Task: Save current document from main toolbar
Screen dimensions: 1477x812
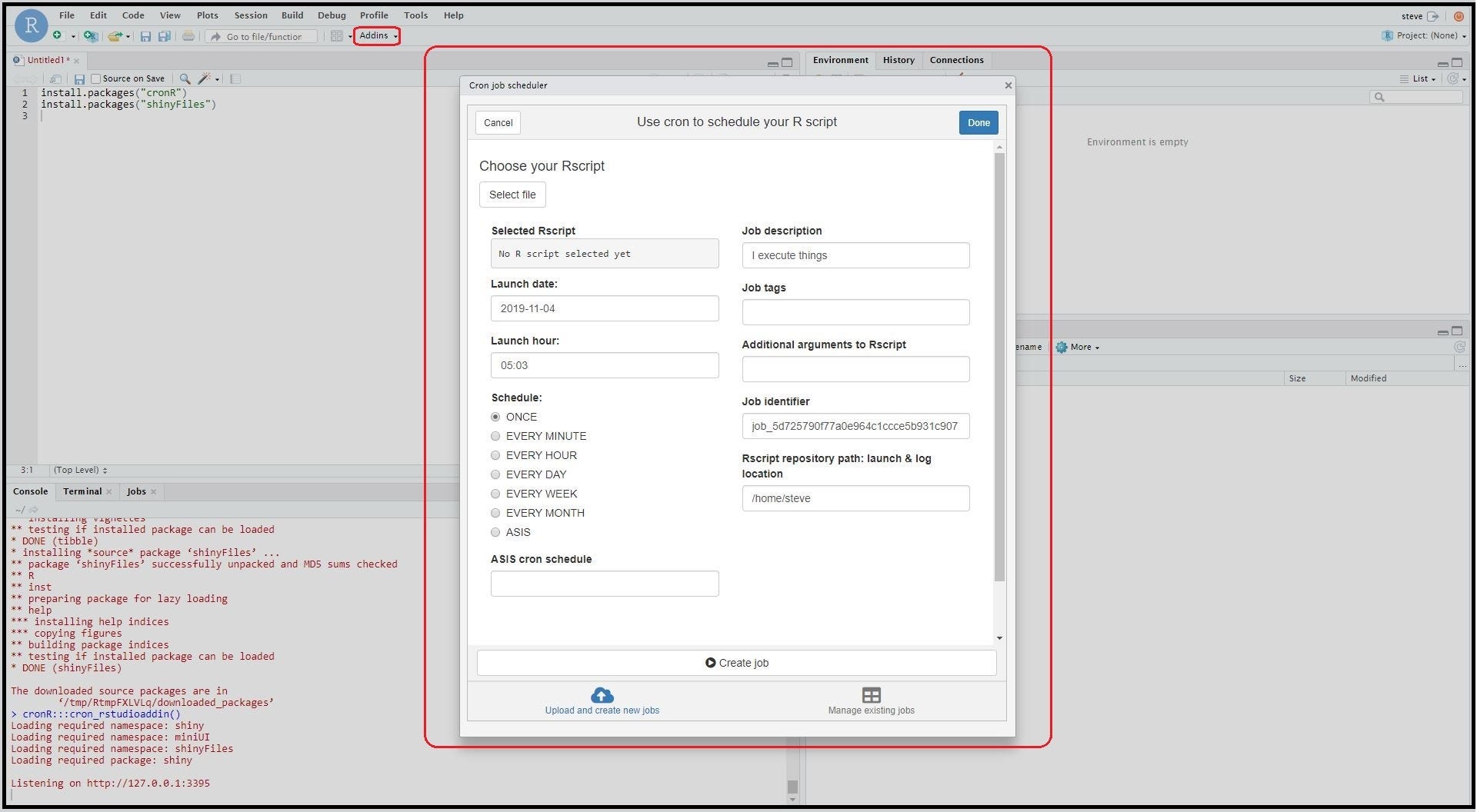Action: click(x=145, y=36)
